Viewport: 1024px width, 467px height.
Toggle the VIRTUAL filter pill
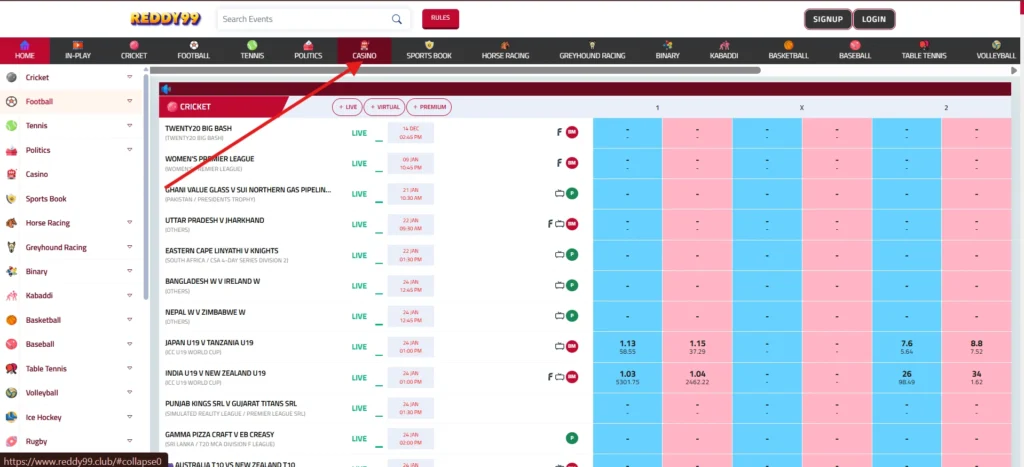click(385, 107)
